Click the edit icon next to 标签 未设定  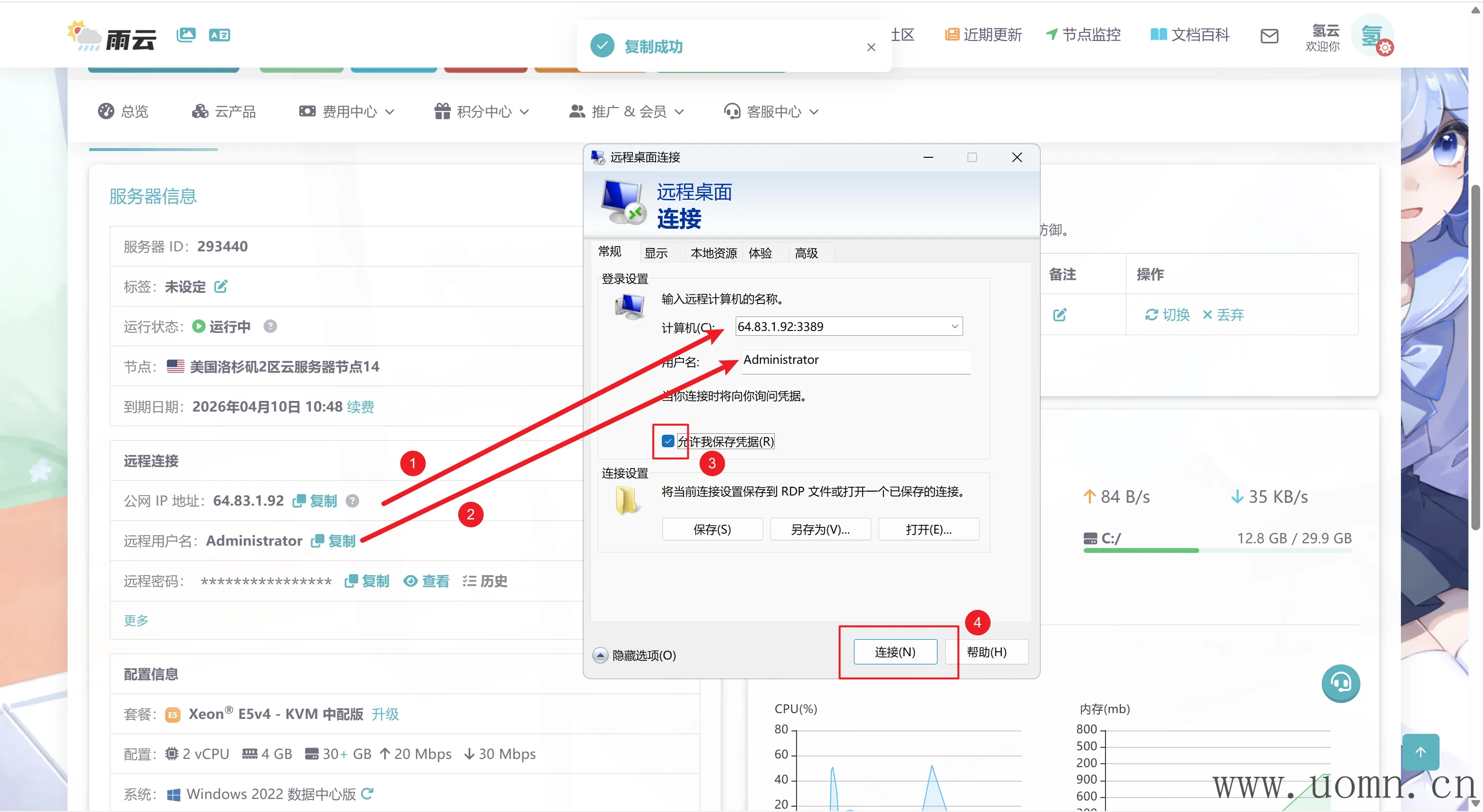coord(221,286)
